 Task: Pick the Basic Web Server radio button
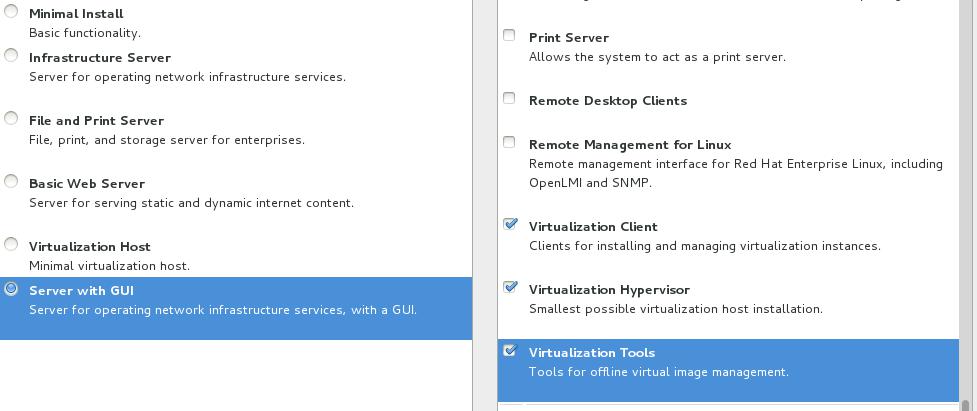click(11, 181)
